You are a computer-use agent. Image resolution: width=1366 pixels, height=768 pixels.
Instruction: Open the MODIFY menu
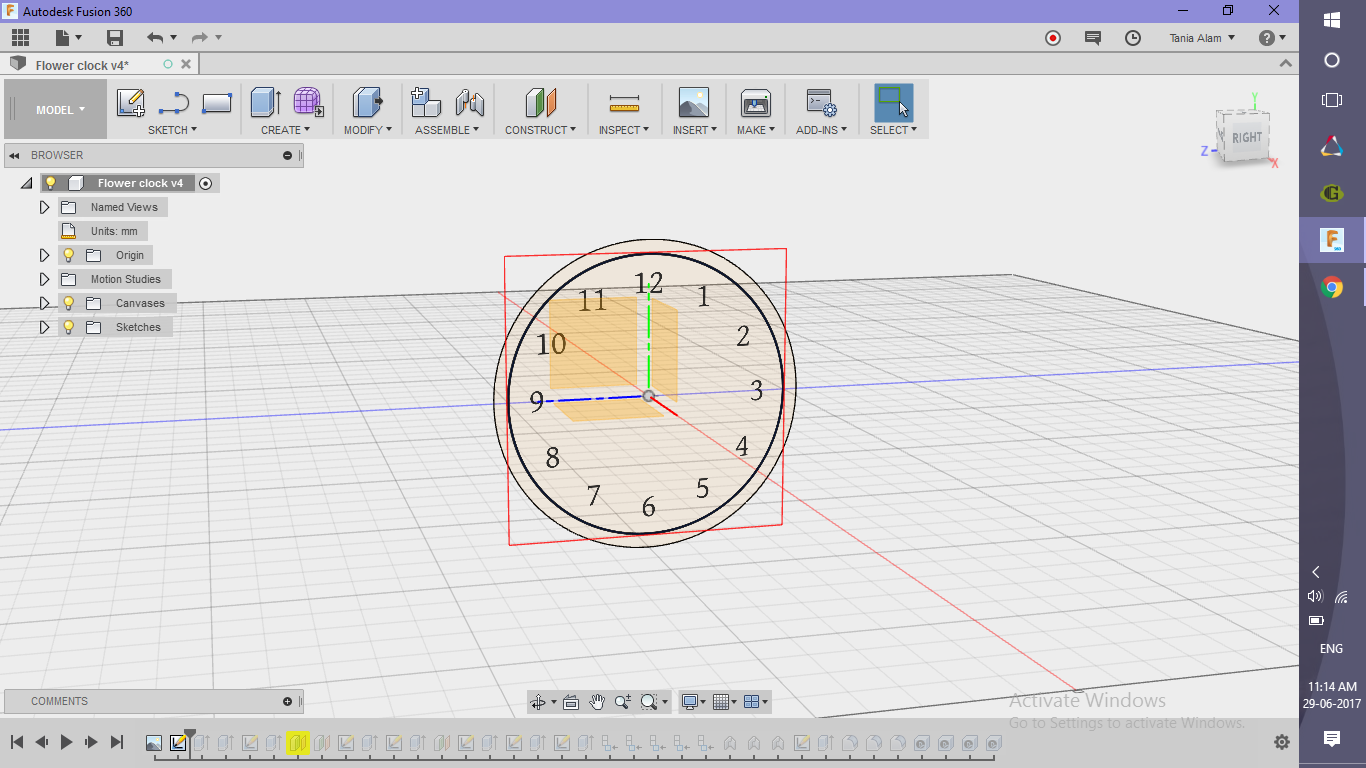pos(367,130)
